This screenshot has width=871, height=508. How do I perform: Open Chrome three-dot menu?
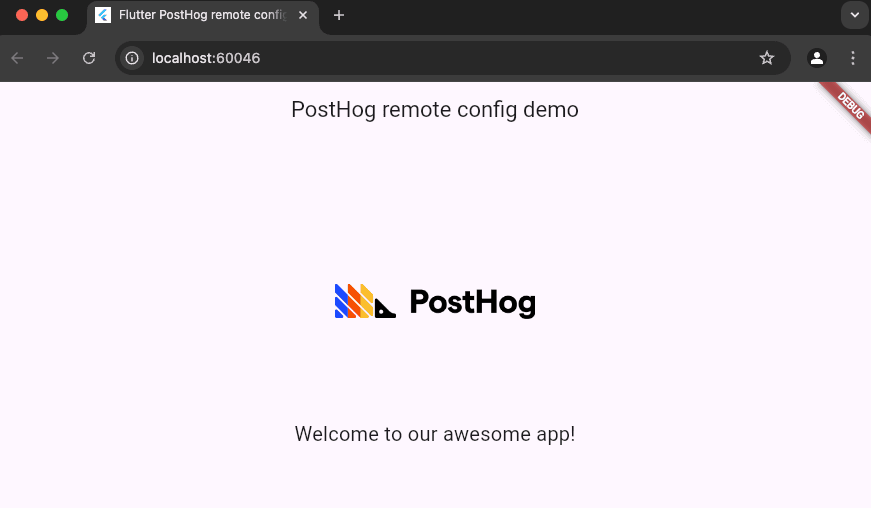point(853,58)
